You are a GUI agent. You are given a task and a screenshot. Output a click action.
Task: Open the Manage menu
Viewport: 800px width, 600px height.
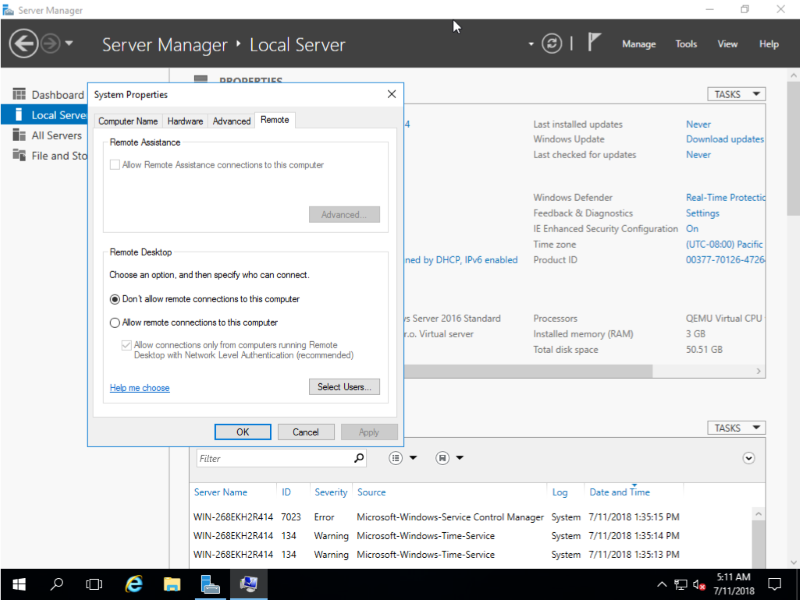coord(639,44)
